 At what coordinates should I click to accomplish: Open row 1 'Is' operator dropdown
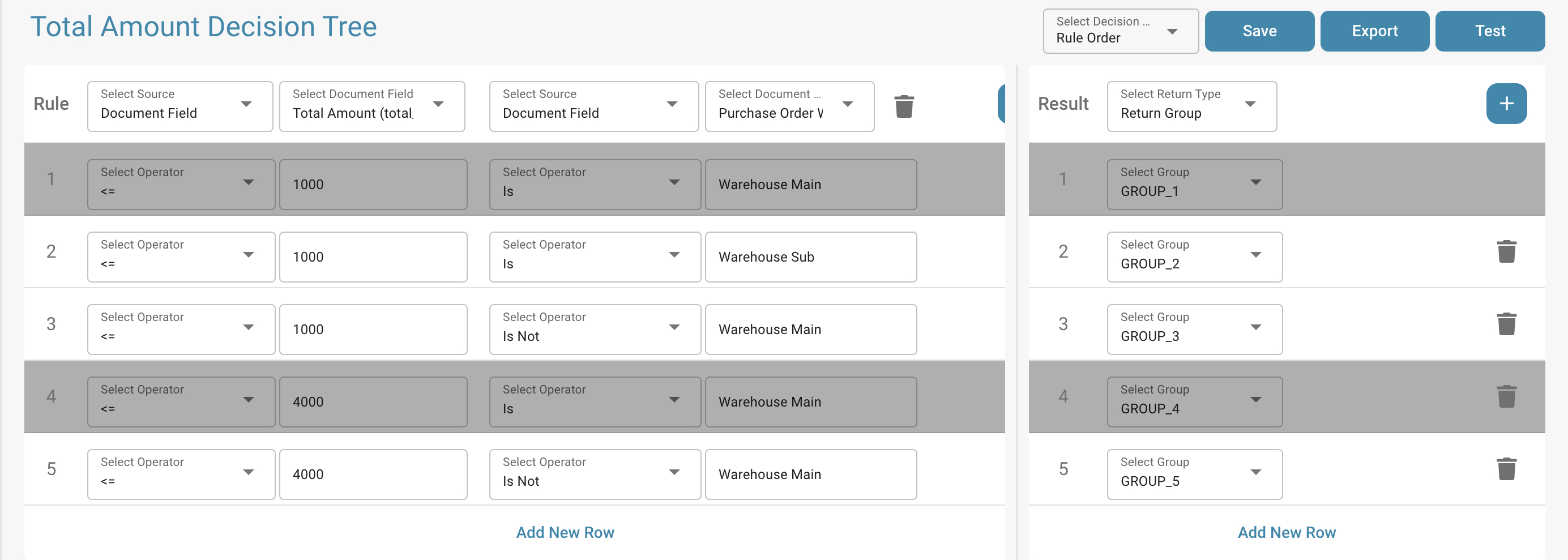(x=595, y=185)
